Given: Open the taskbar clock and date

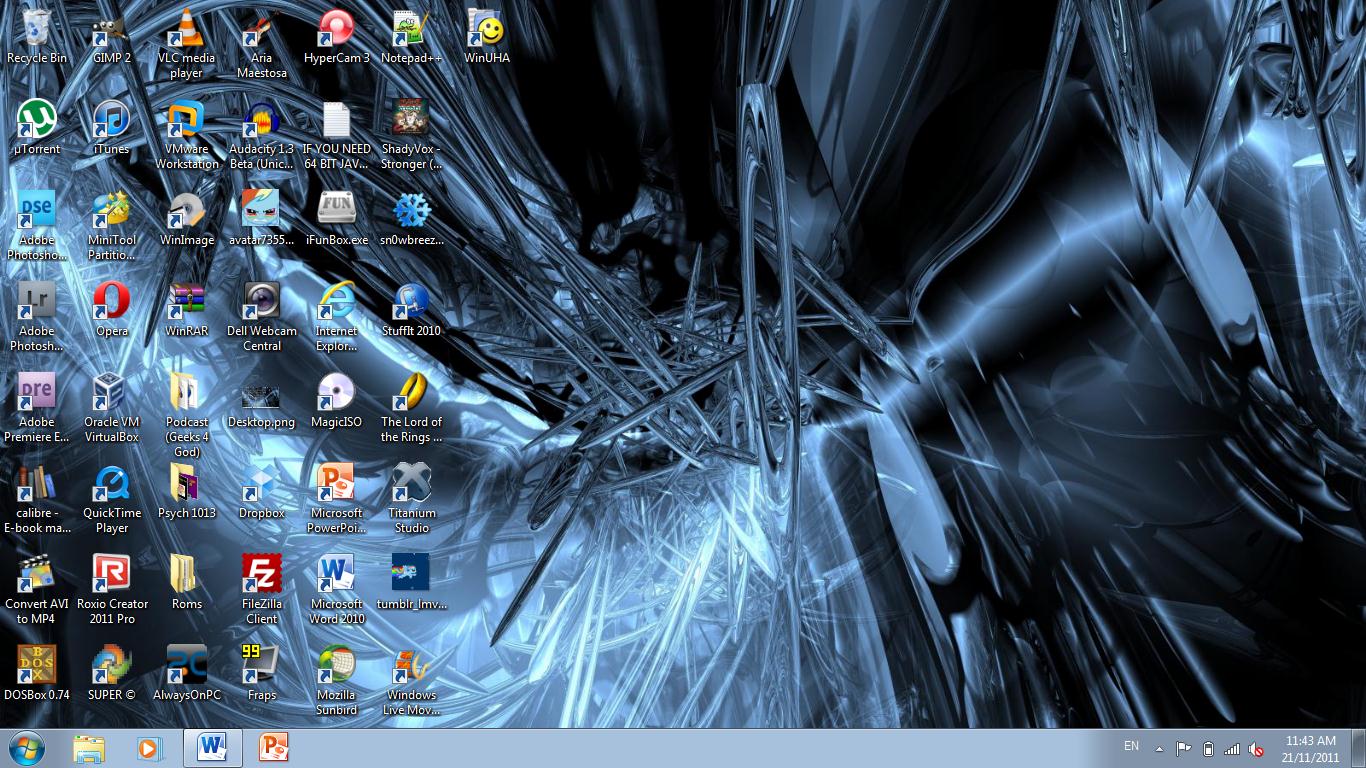Looking at the screenshot, I should [1311, 749].
